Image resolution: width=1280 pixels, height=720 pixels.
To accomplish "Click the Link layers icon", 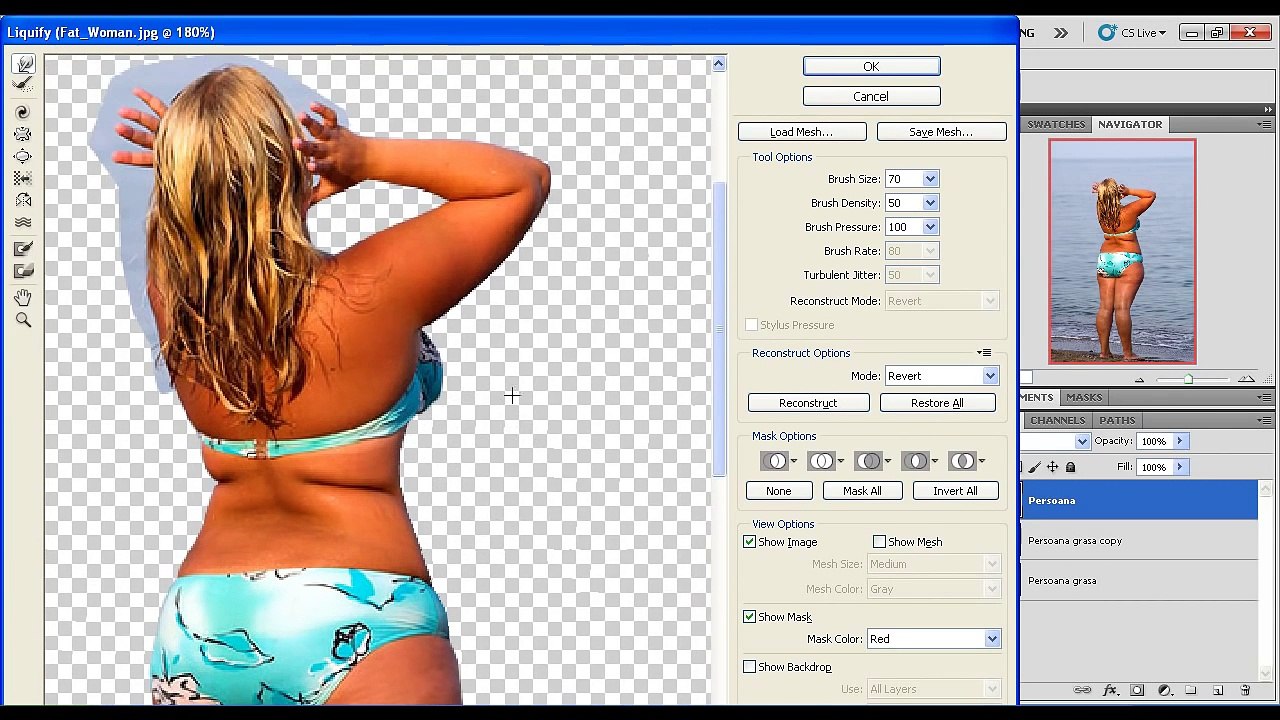I will pyautogui.click(x=1082, y=690).
